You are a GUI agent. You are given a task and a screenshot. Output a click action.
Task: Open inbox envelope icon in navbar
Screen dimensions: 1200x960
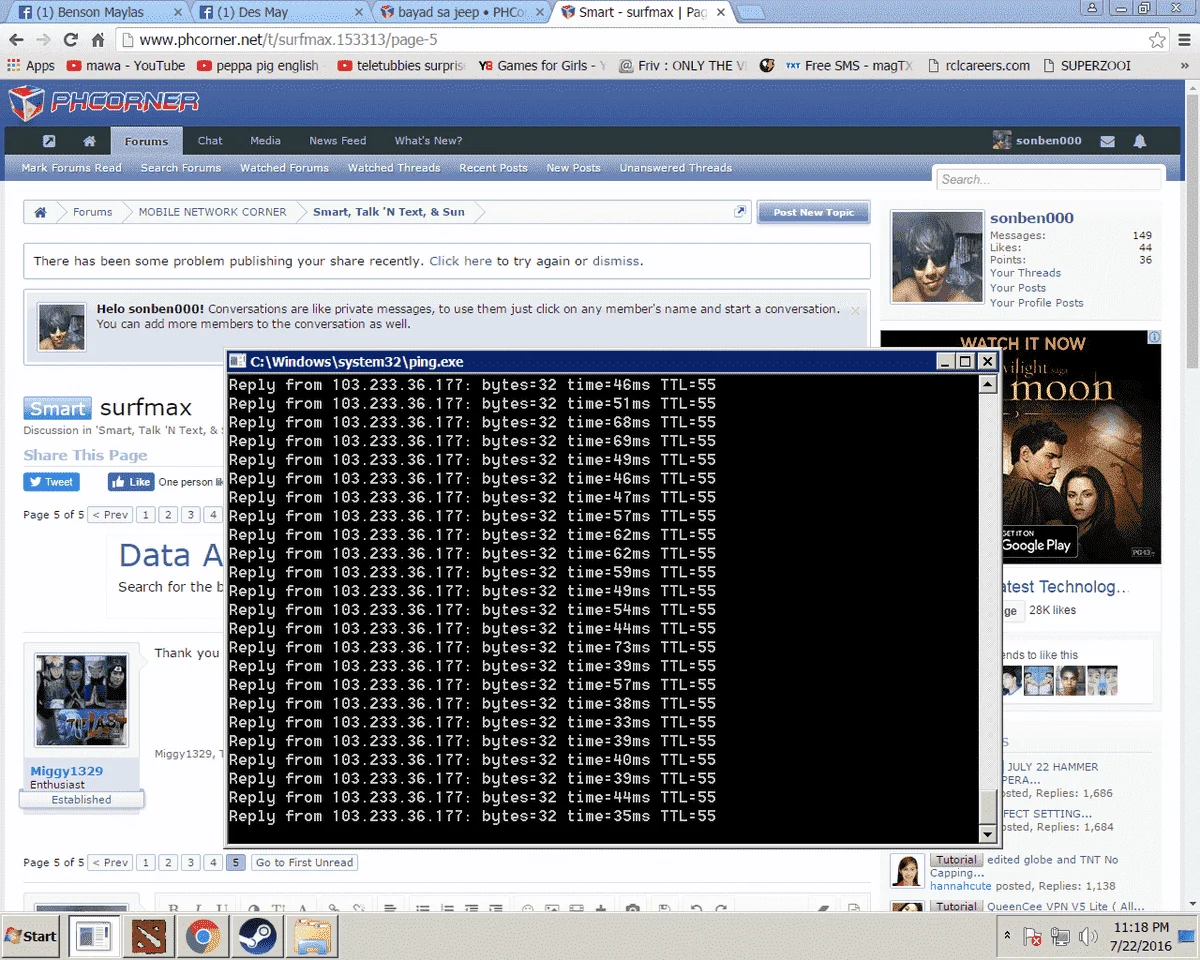pos(1107,141)
